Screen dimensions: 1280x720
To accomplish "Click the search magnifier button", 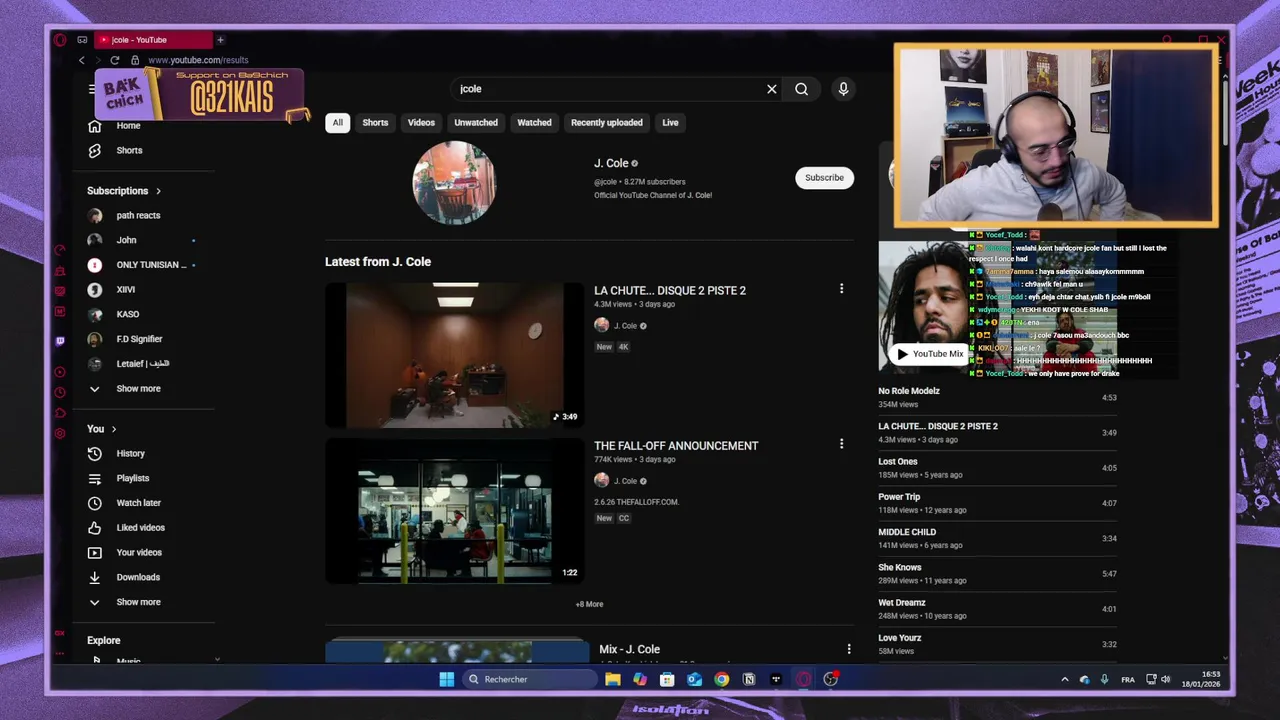I will (801, 89).
